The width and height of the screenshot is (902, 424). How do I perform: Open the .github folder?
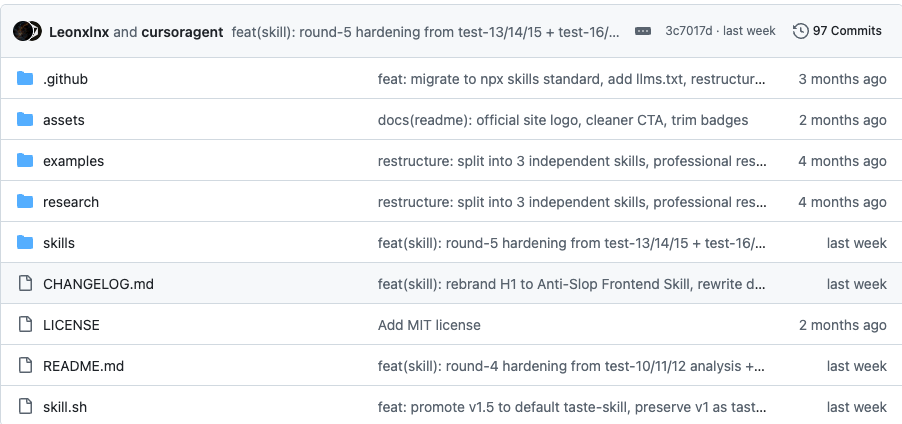[66, 79]
